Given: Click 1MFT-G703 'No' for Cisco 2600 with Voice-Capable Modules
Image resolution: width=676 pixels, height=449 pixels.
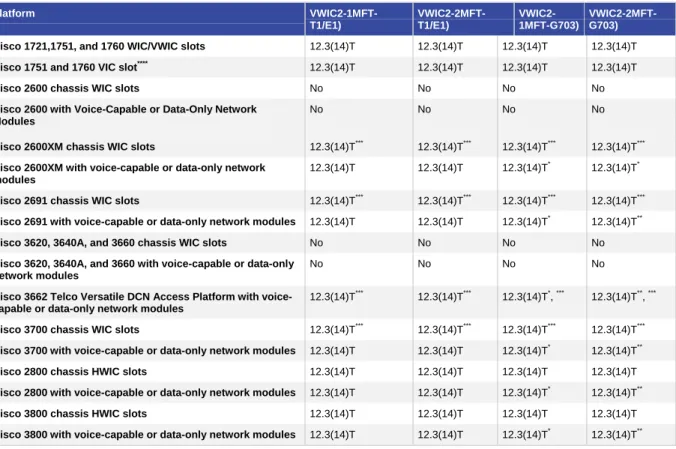Looking at the screenshot, I should point(509,109).
